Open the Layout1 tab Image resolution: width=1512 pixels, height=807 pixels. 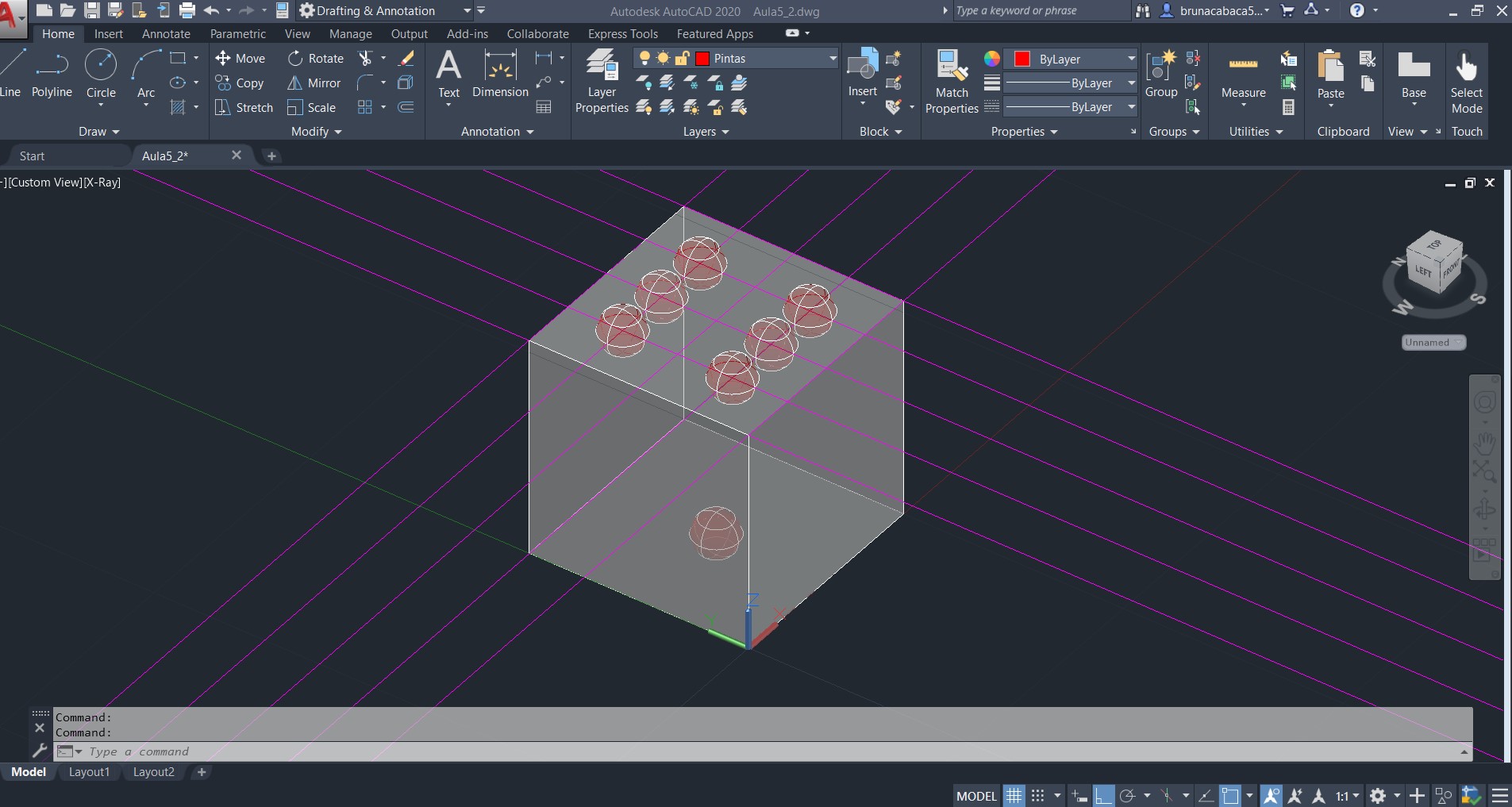click(x=89, y=771)
